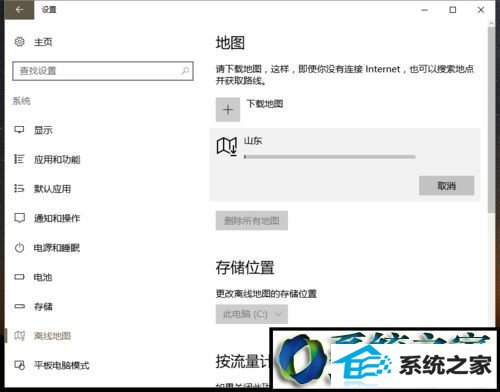Click the vertical scrollbar of settings page

pos(491,120)
